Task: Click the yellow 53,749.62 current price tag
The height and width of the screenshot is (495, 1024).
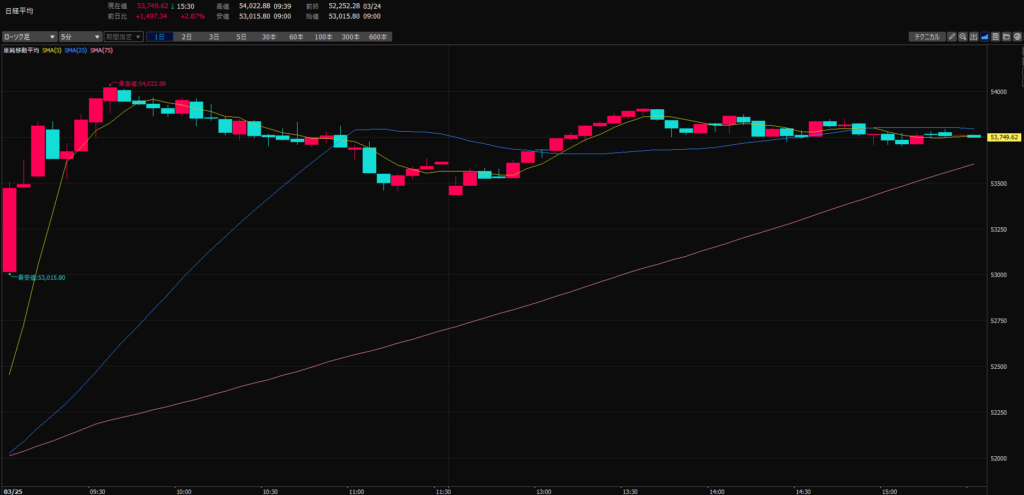Action: click(1003, 137)
